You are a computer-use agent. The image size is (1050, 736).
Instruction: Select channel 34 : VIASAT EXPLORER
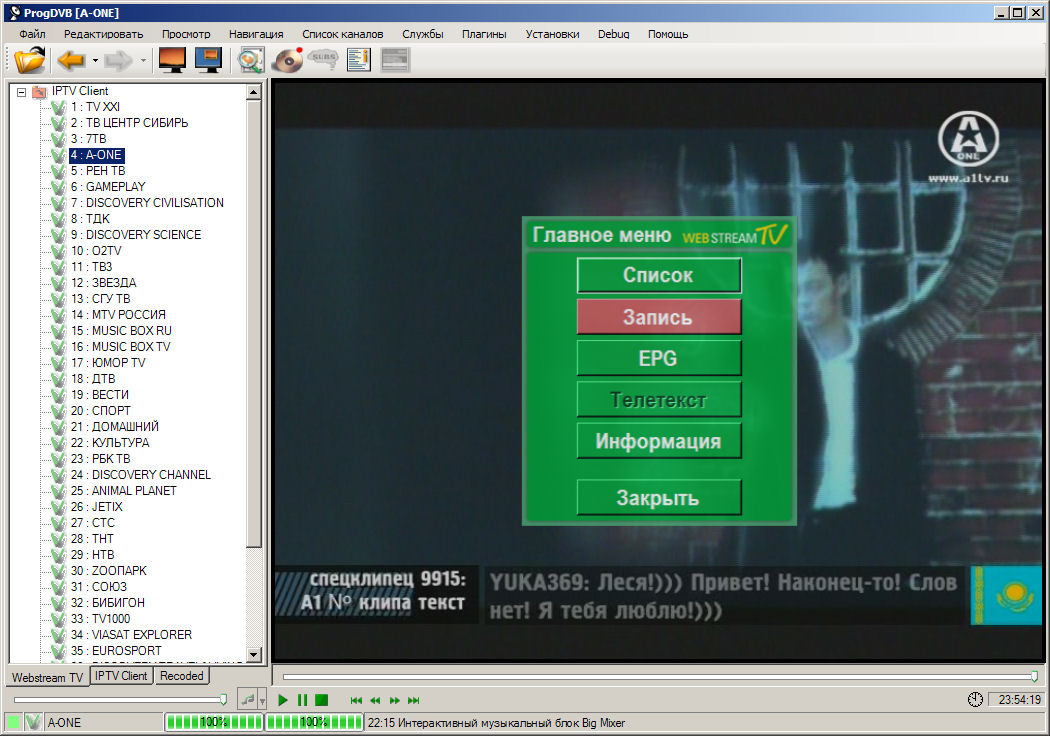tap(131, 635)
